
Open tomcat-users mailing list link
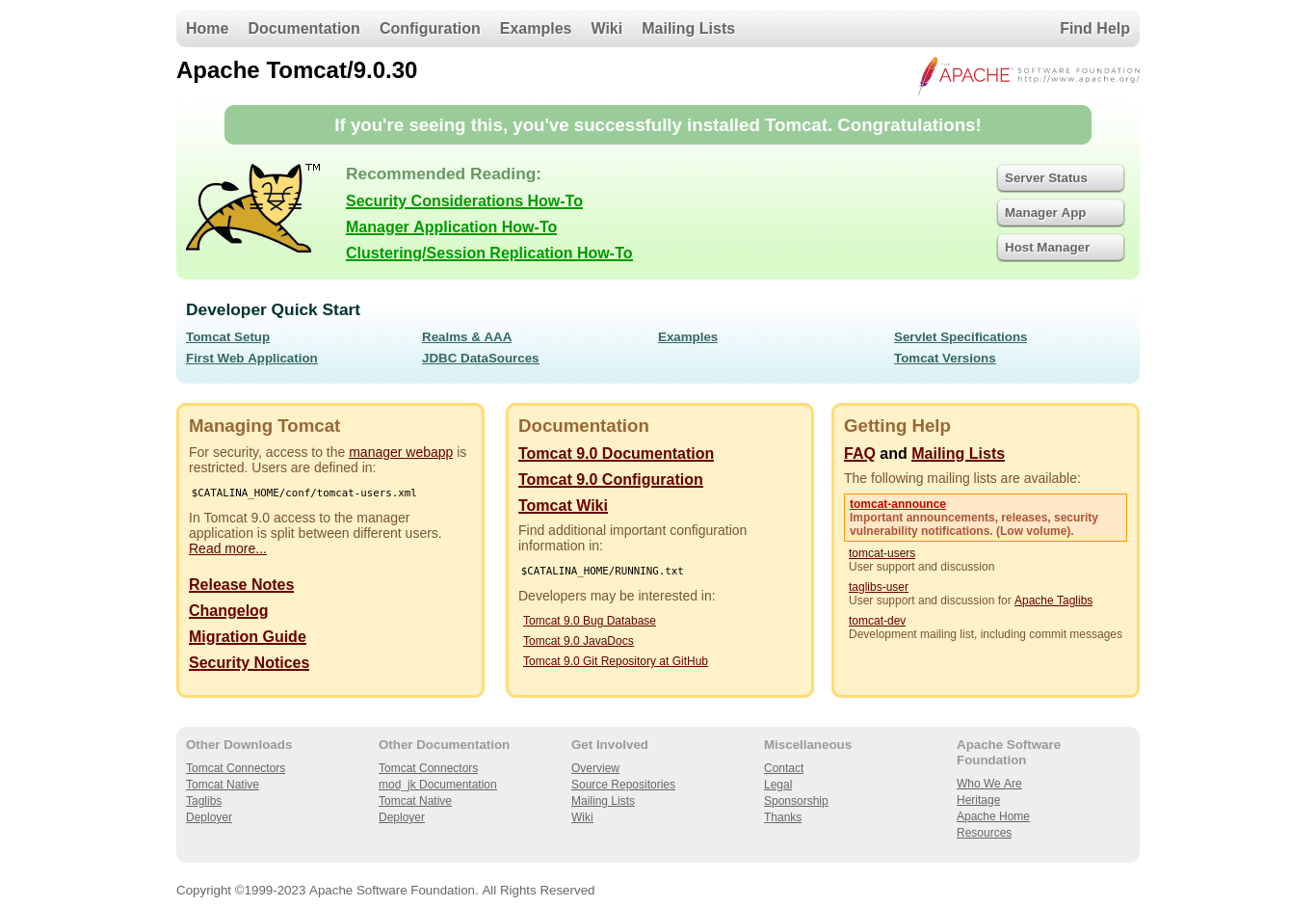click(882, 553)
